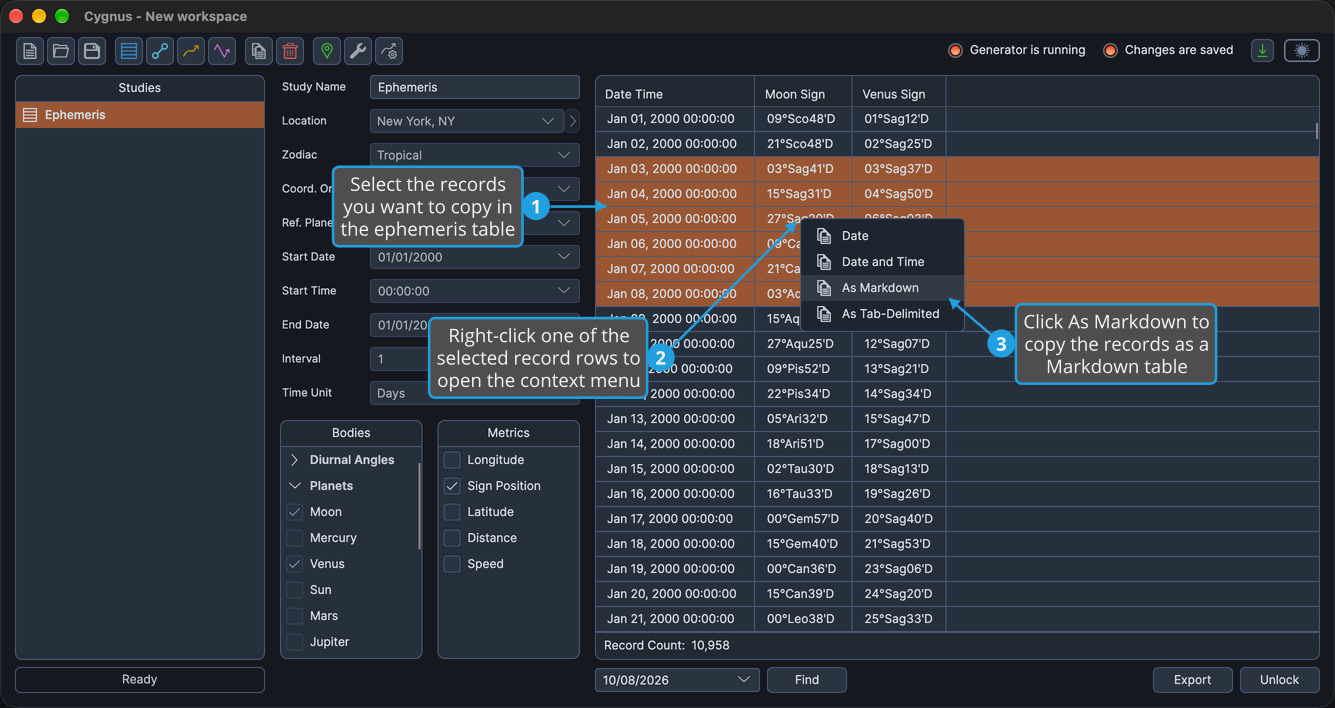
Task: Click the Unlock button
Action: tap(1279, 680)
